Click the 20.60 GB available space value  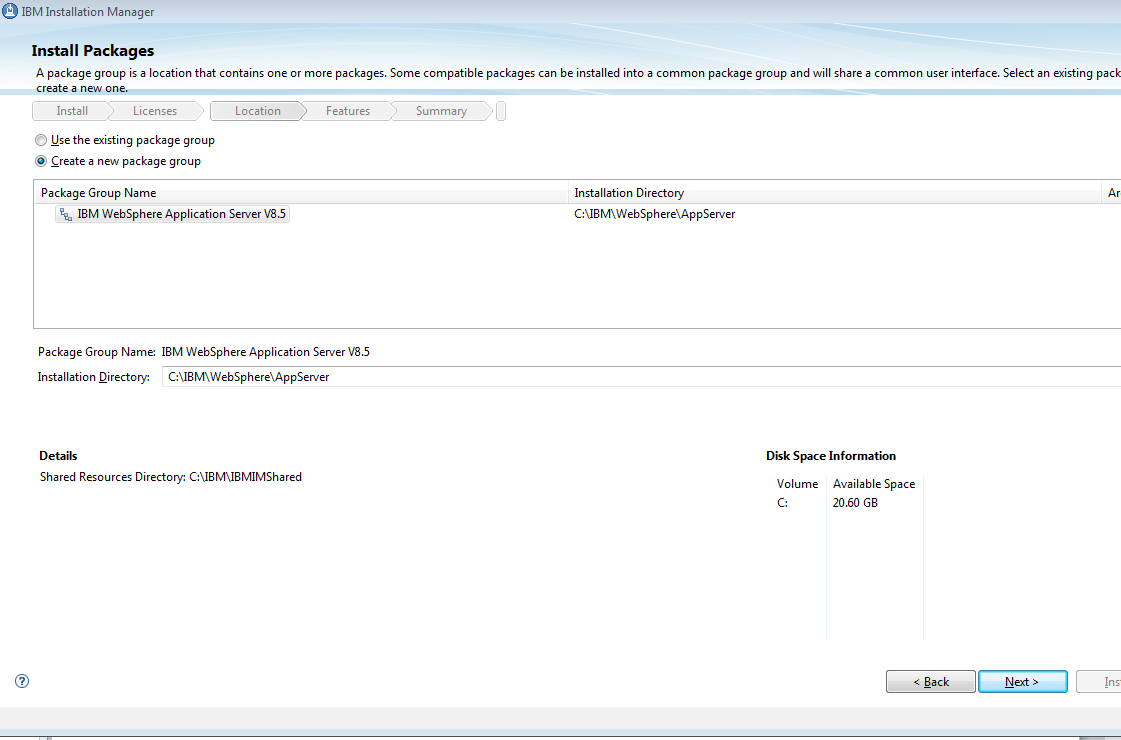click(855, 503)
